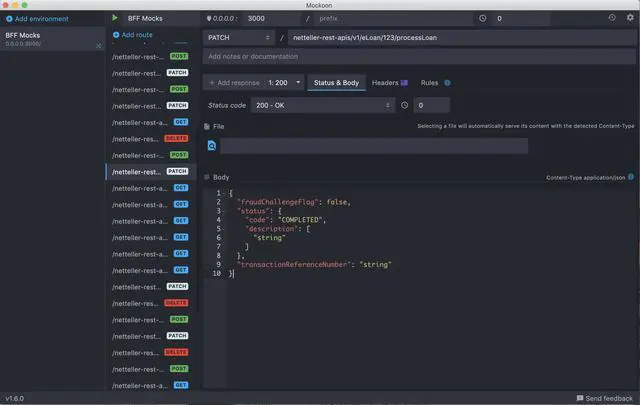
Task: Close the BFF Mocks environment with the x icon
Action: pyautogui.click(x=98, y=46)
